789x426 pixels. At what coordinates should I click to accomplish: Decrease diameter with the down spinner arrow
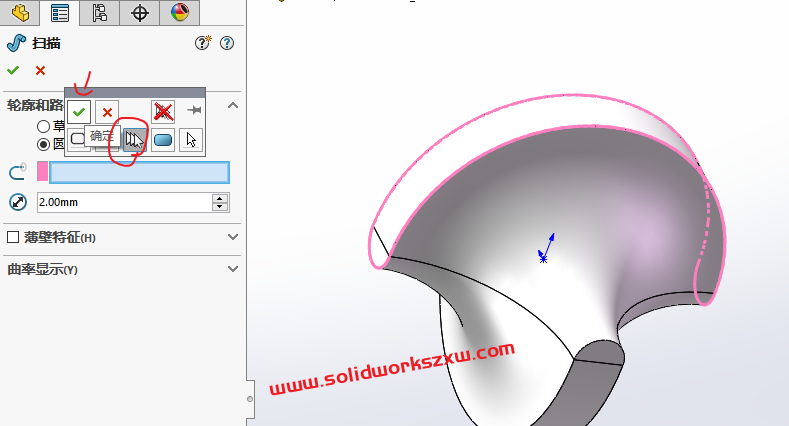click(220, 207)
